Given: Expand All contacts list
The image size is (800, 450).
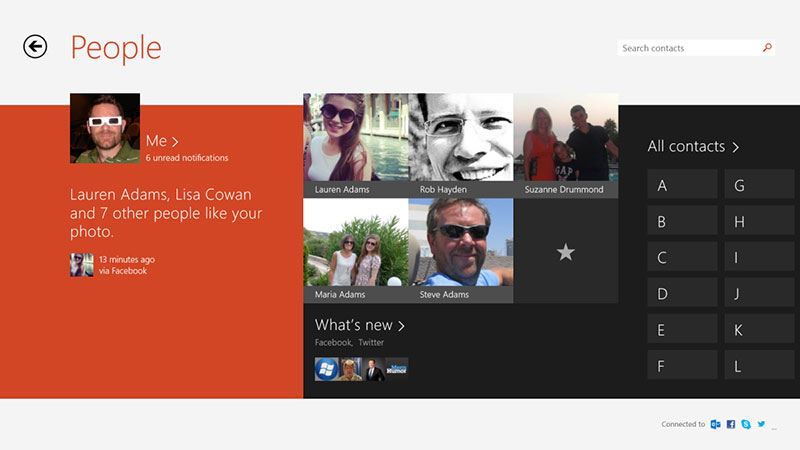Looking at the screenshot, I should [693, 146].
